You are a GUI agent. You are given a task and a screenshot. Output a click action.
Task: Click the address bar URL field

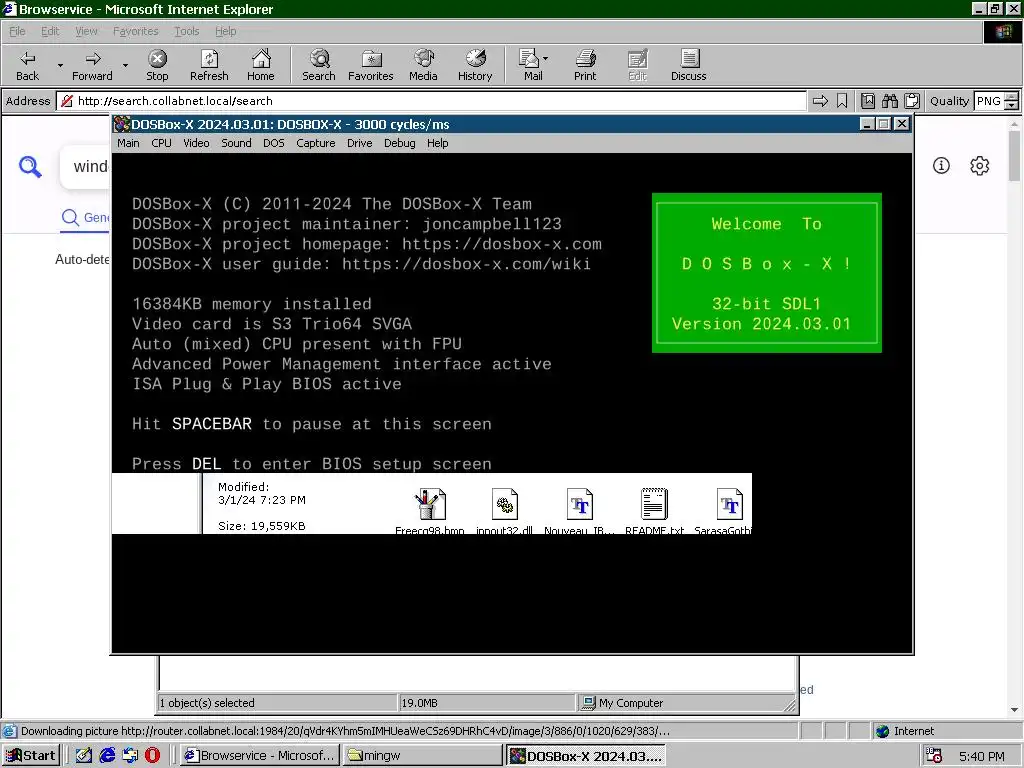(x=431, y=101)
